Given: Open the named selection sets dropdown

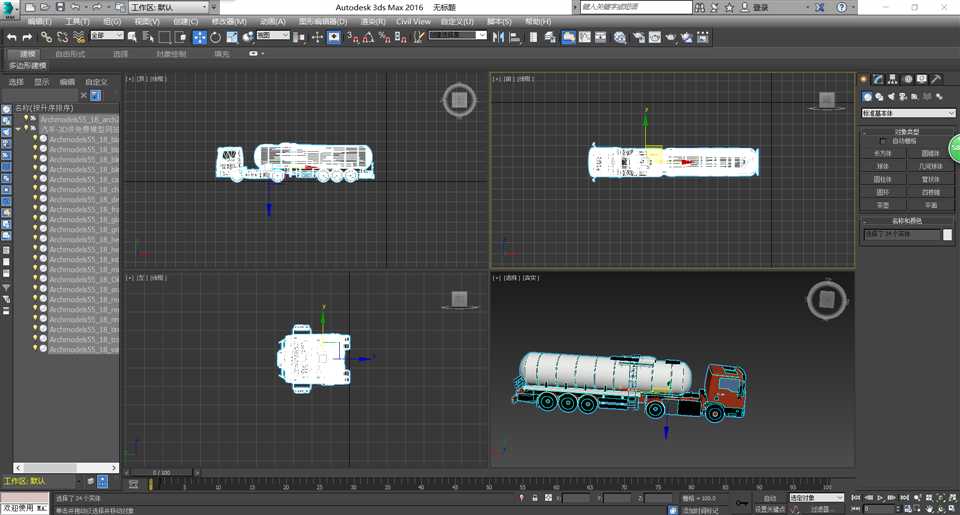Looking at the screenshot, I should pos(457,36).
